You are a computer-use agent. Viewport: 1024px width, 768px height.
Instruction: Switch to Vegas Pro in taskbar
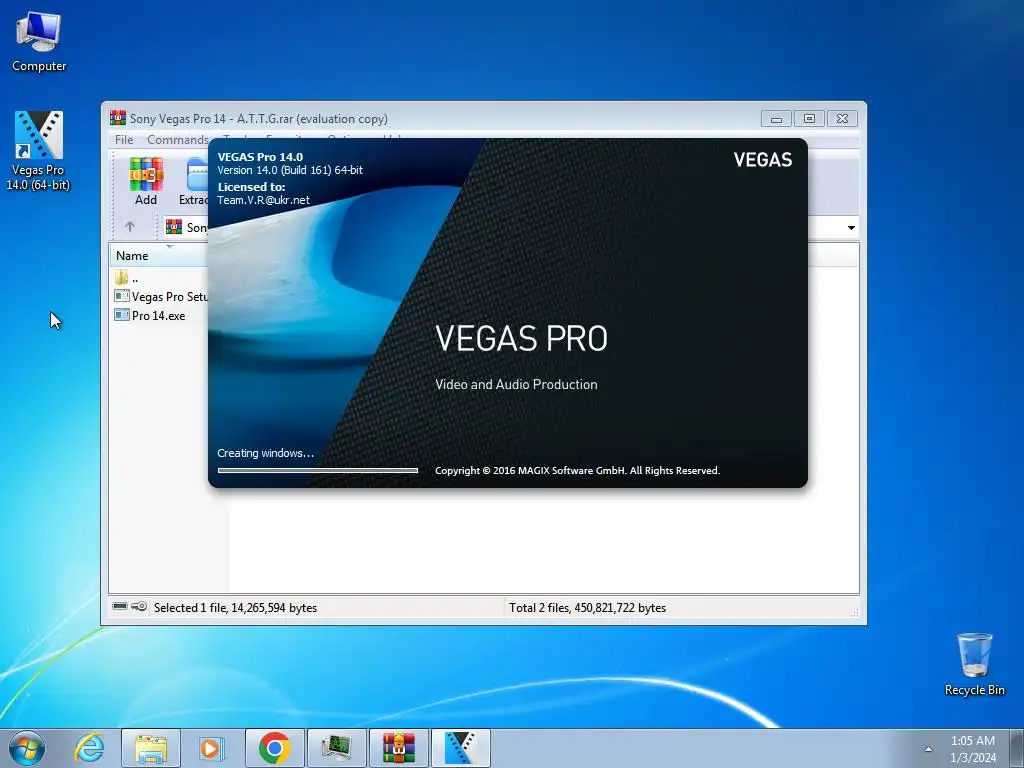460,748
